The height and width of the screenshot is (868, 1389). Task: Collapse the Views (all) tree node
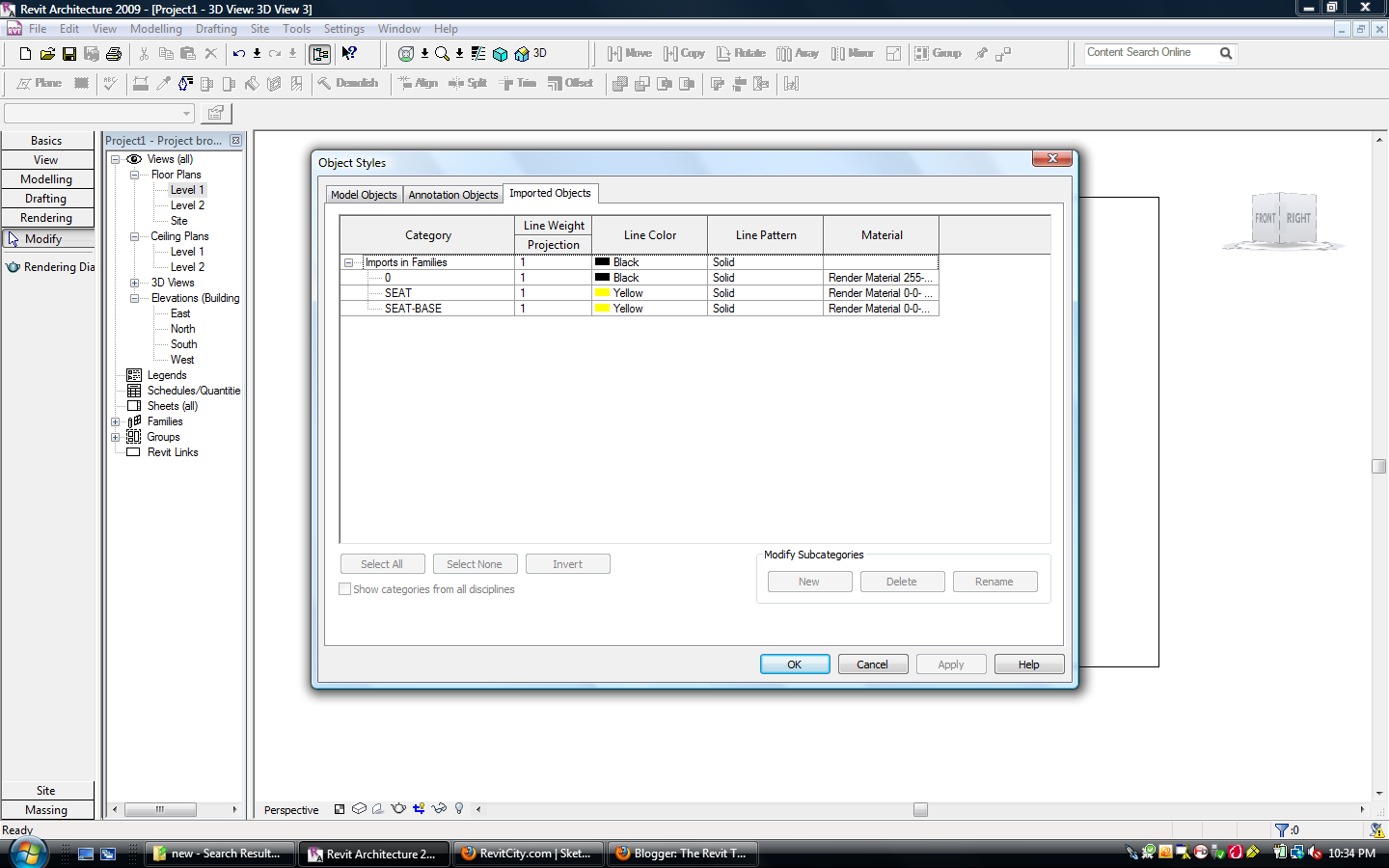[x=115, y=159]
